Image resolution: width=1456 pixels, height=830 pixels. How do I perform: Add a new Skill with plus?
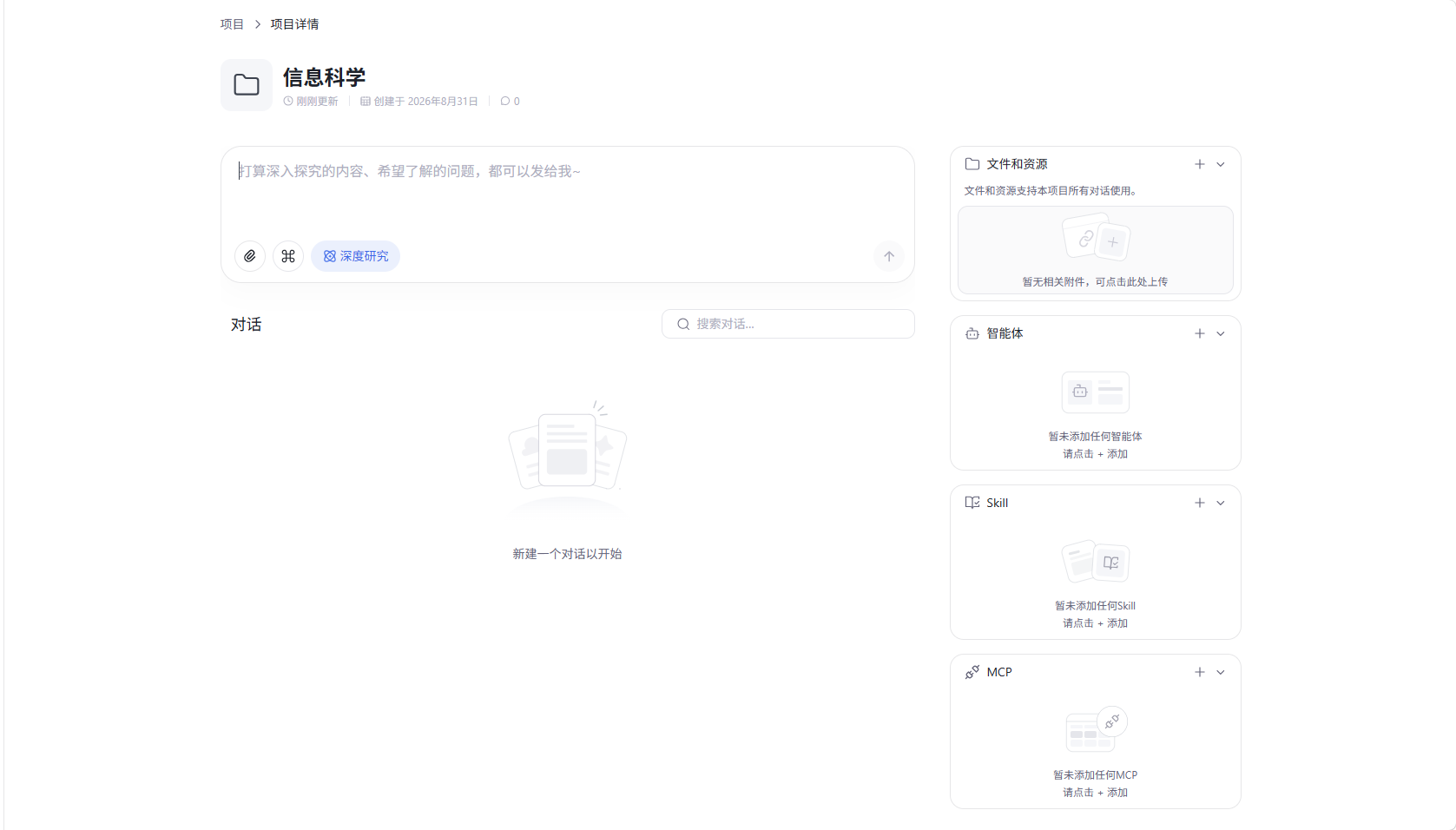tap(1200, 503)
